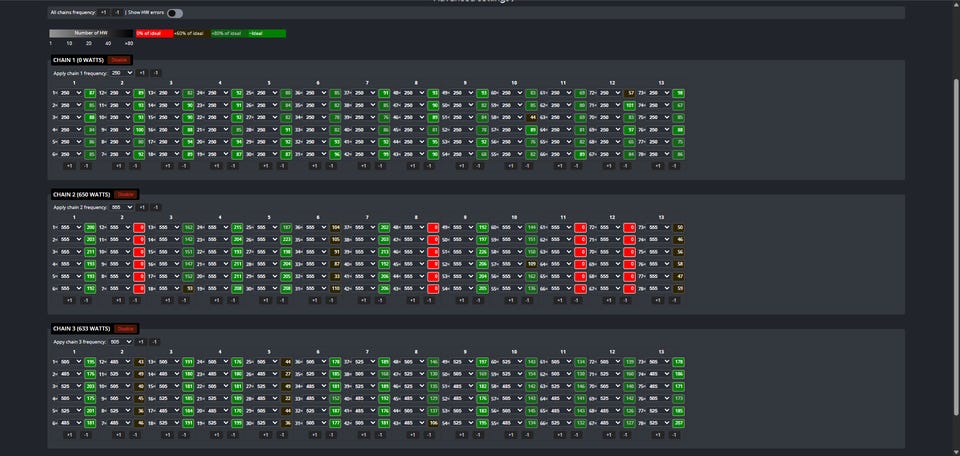Click -1 under column 1 of Chain 1

point(86,166)
